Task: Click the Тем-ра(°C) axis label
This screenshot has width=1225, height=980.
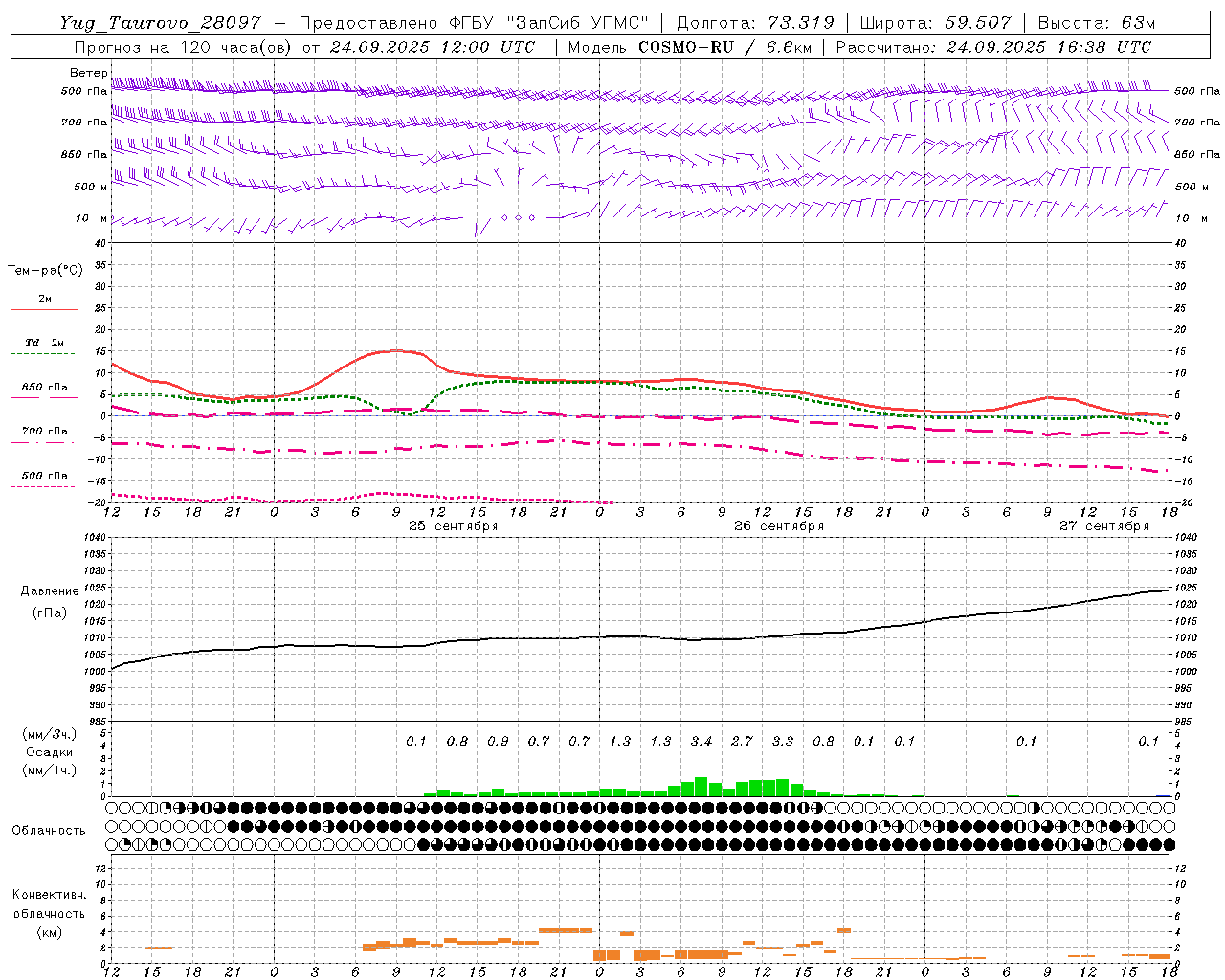Action: click(45, 271)
